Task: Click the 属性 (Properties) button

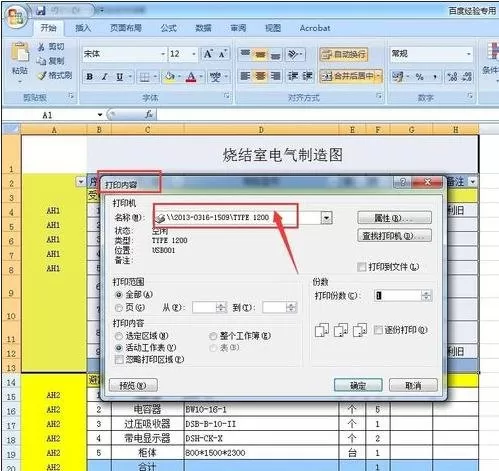Action: pyautogui.click(x=394, y=218)
